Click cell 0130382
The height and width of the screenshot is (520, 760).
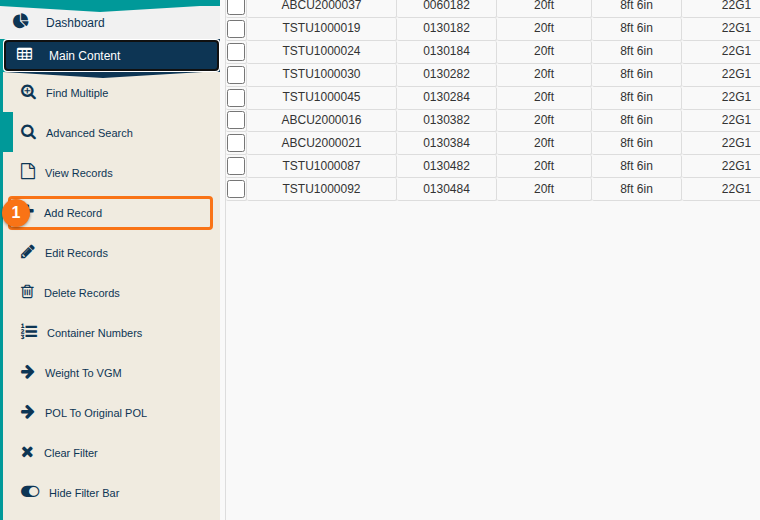(446, 120)
